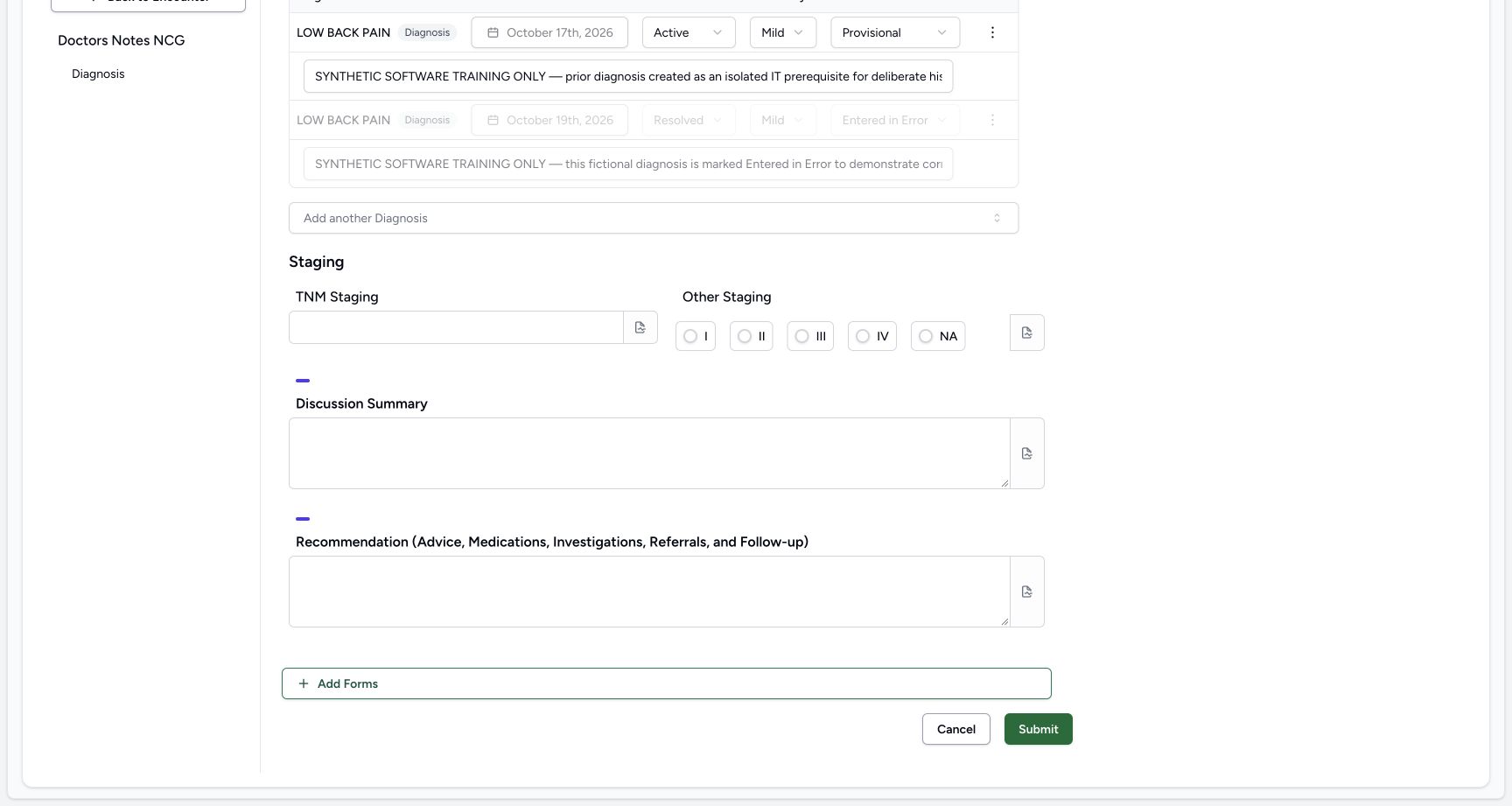Select Other Staging option NA
1512x806 pixels.
pos(938,336)
